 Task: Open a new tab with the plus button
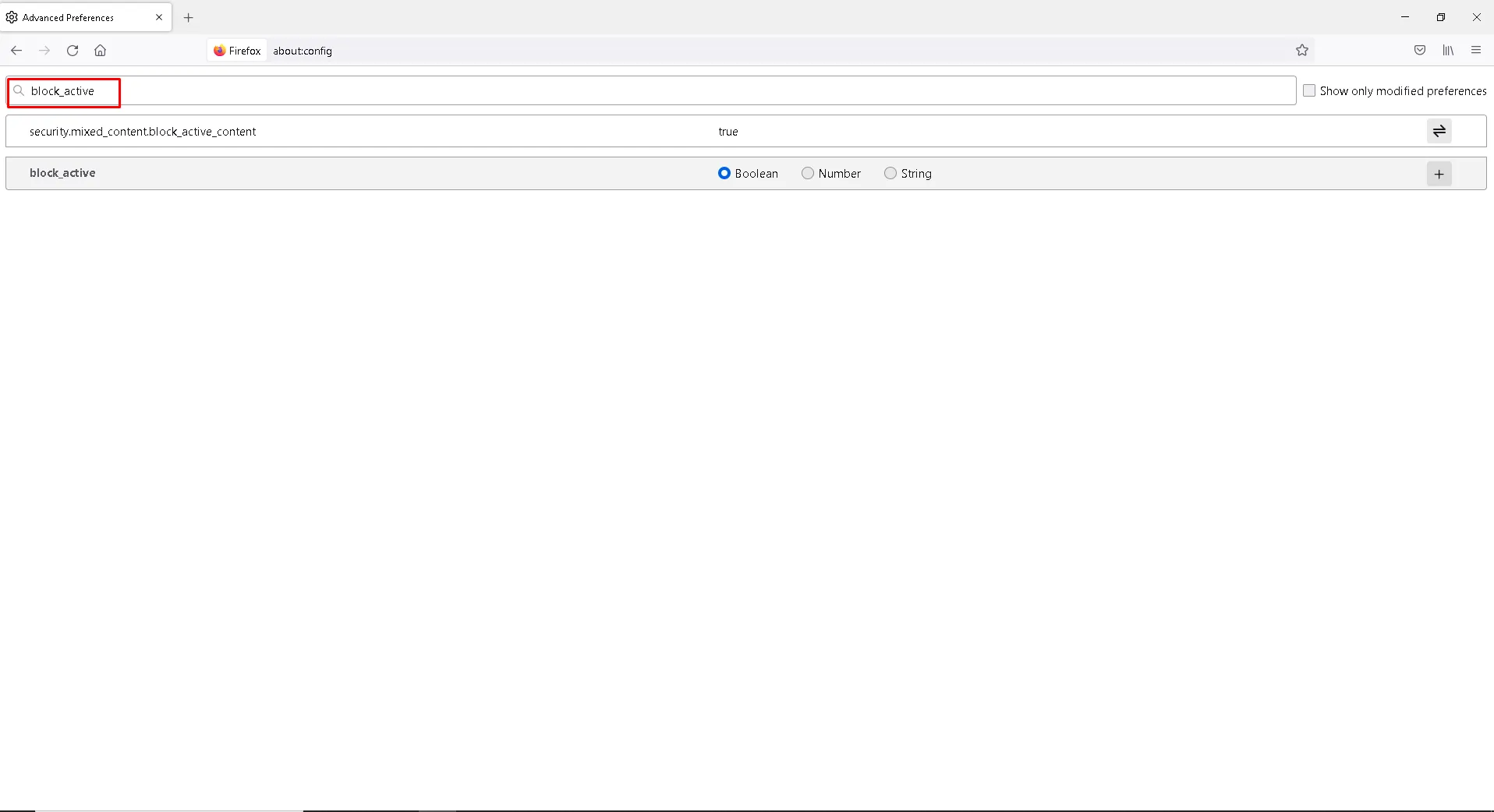click(x=189, y=17)
